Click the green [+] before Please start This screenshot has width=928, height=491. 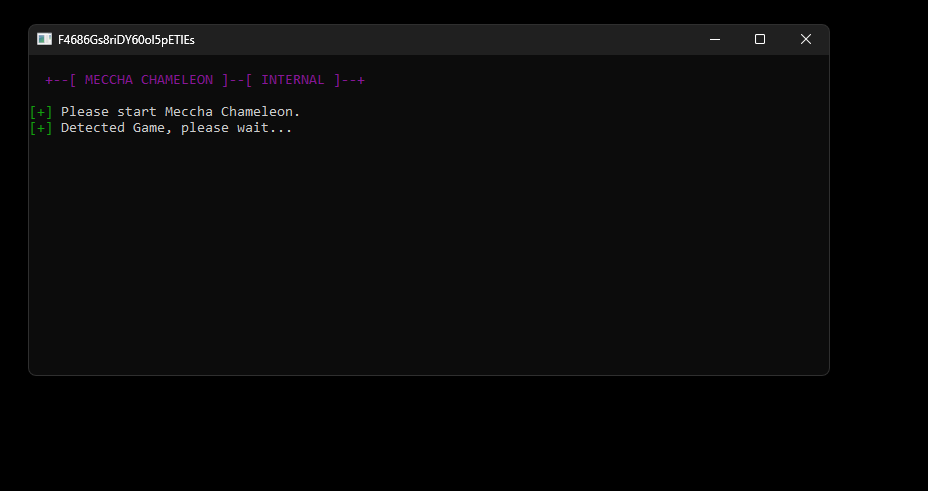41,112
